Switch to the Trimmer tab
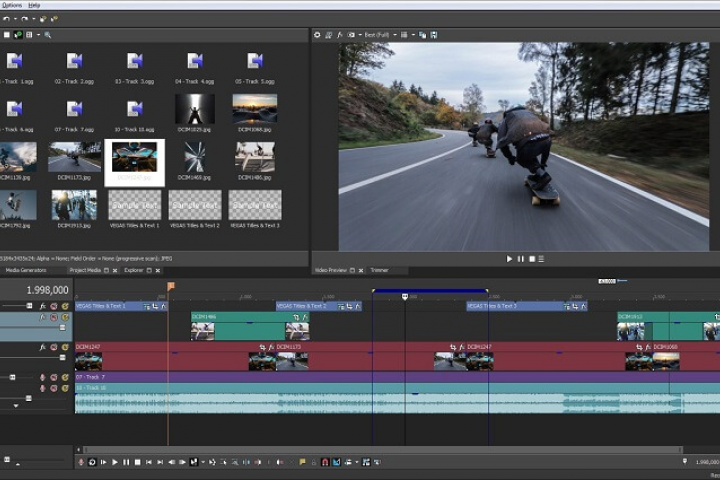720x480 pixels. (x=380, y=270)
